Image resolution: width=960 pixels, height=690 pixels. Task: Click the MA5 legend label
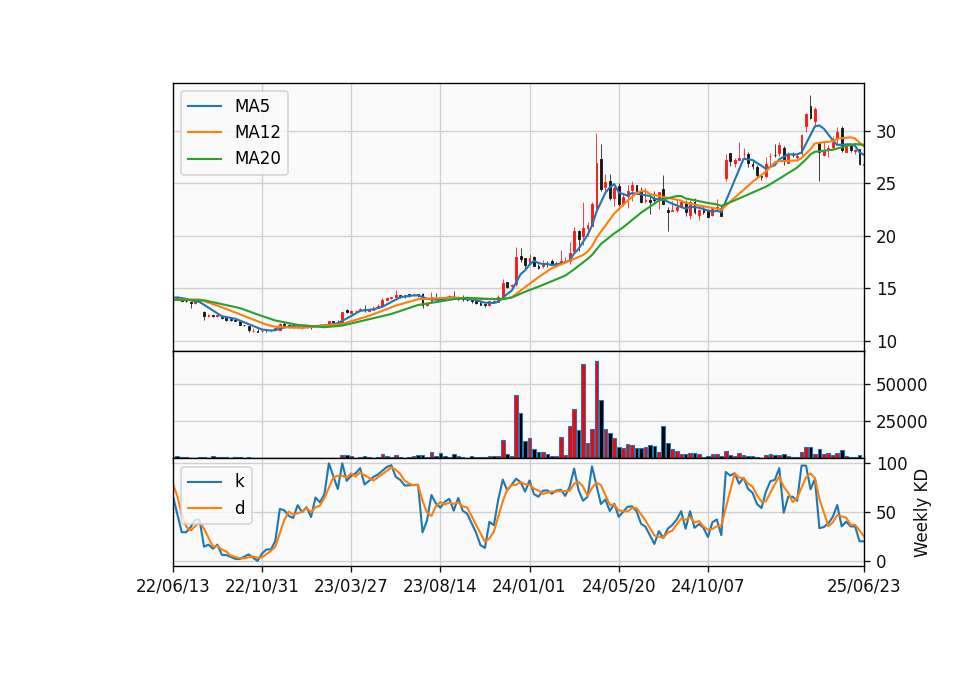click(x=252, y=106)
